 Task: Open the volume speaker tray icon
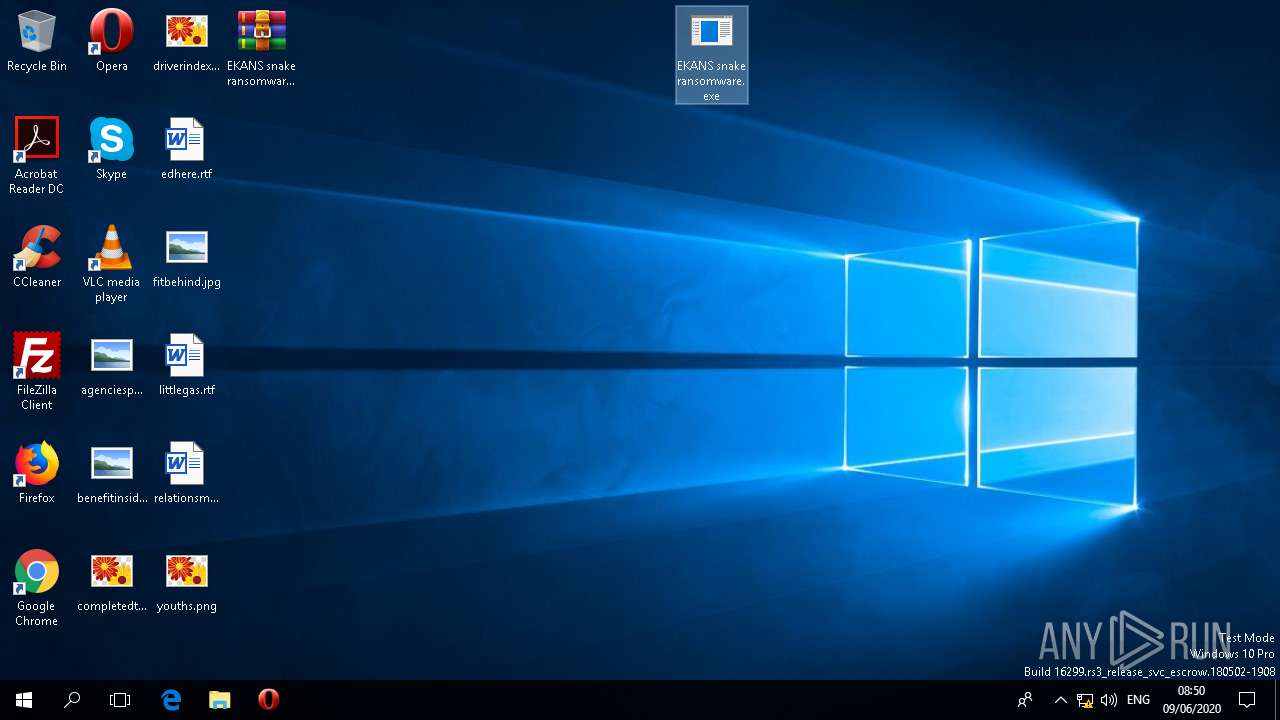pos(1108,700)
